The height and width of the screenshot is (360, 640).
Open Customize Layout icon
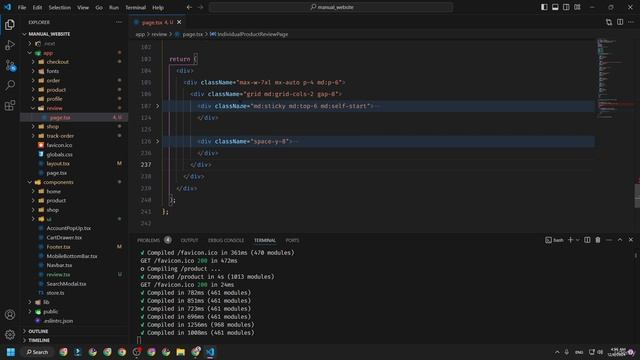(x=577, y=7)
